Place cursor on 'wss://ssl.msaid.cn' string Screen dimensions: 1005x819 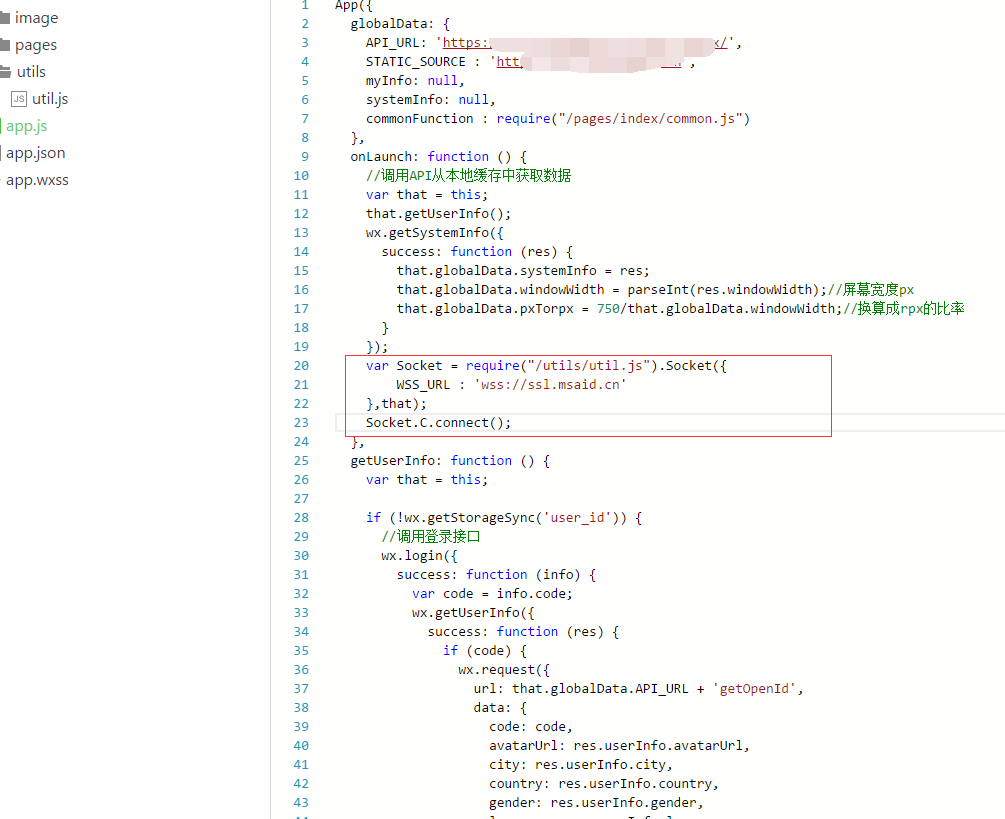pyautogui.click(x=550, y=385)
